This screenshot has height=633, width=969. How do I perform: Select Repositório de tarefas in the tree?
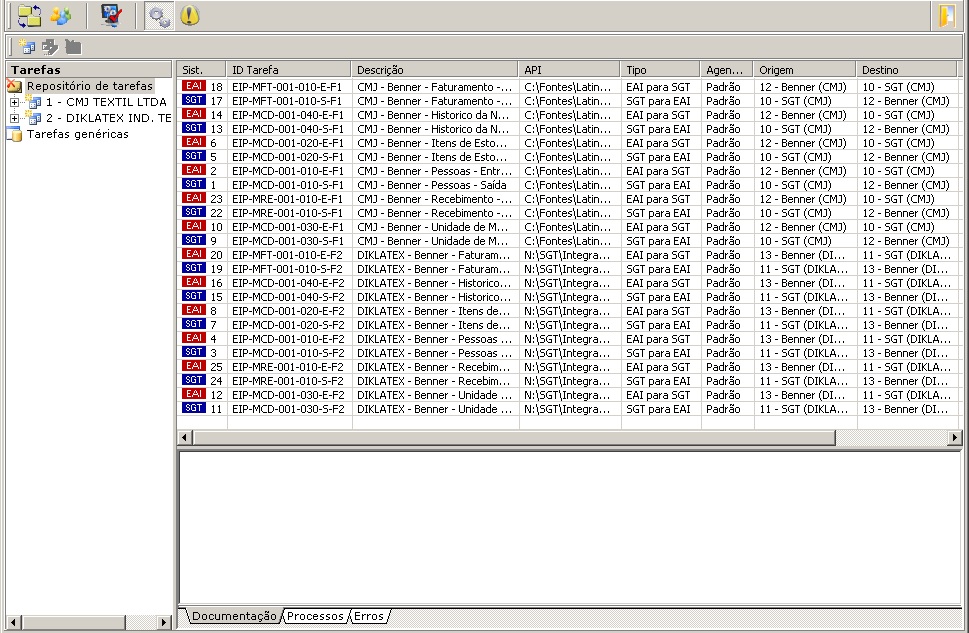89,86
